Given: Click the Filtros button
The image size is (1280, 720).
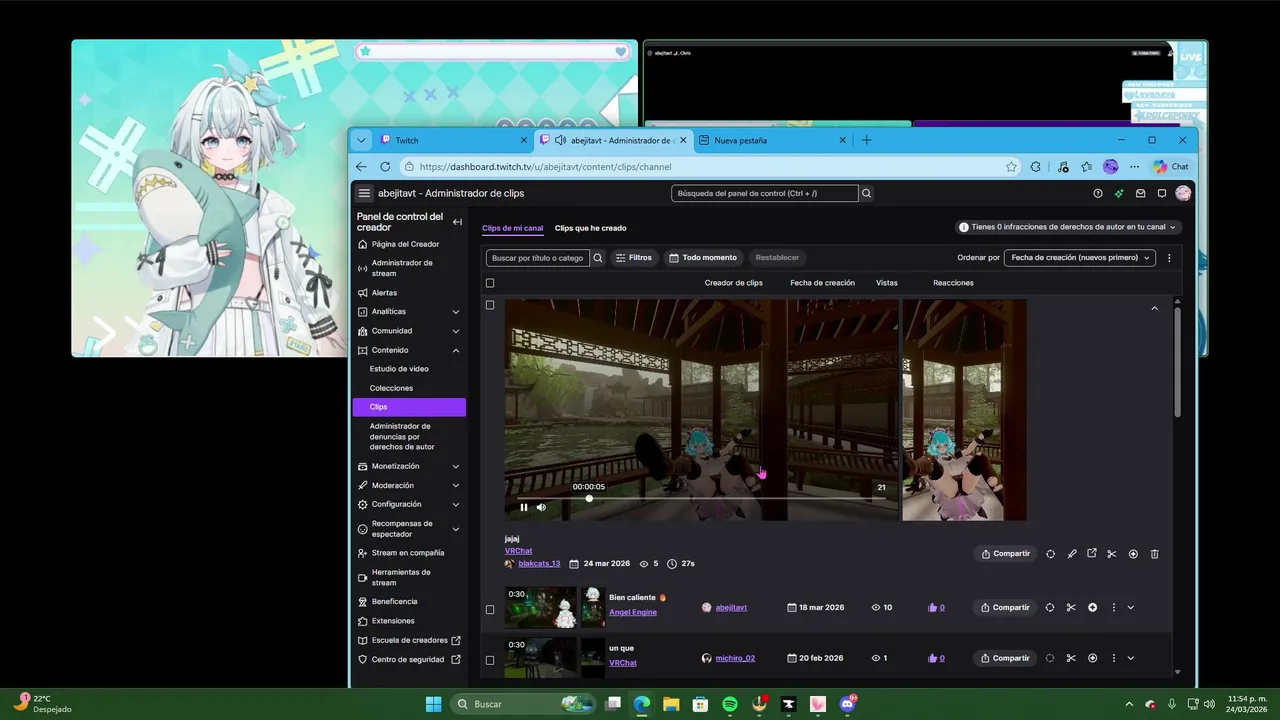Looking at the screenshot, I should [634, 258].
